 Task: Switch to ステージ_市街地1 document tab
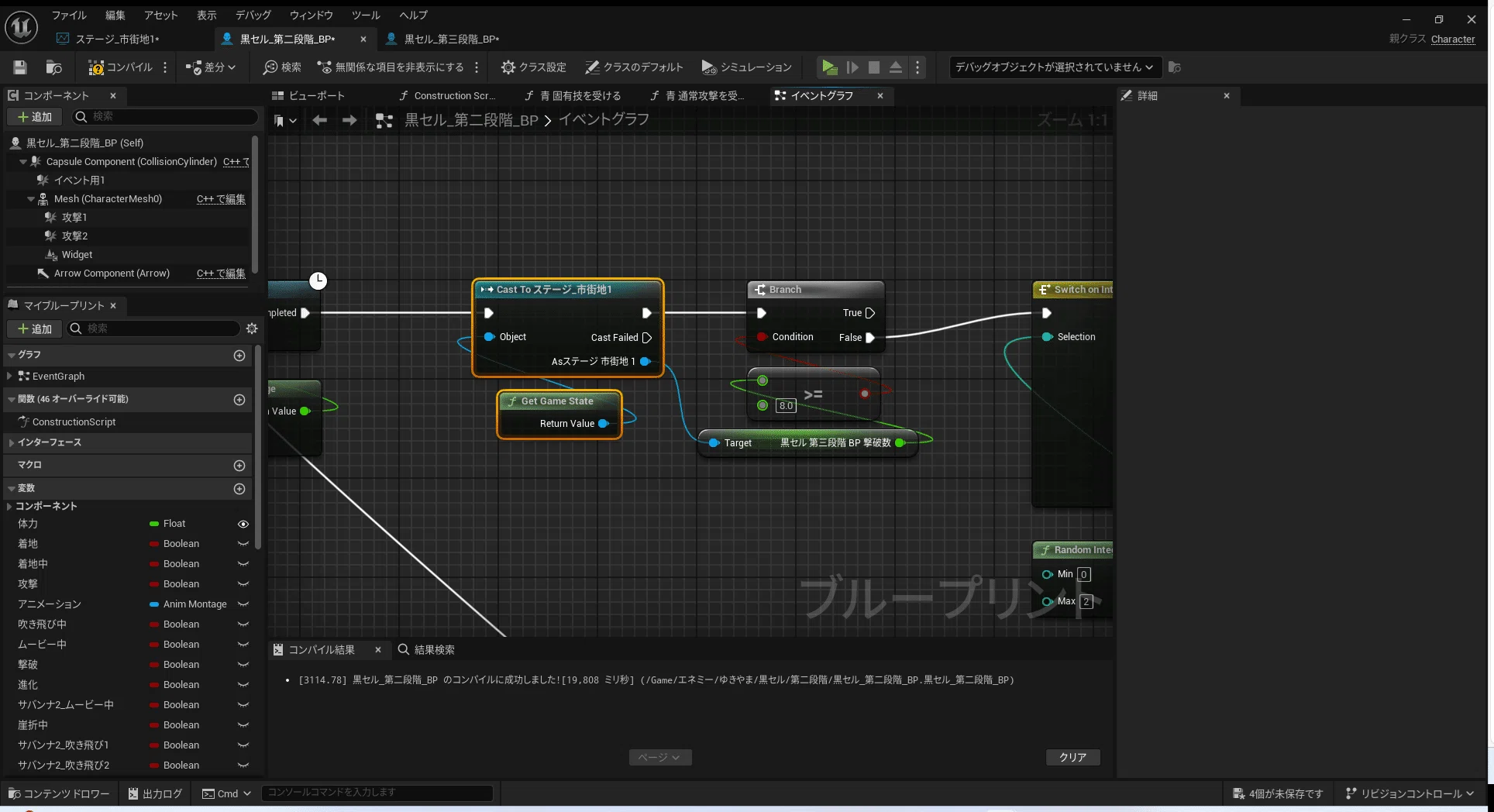117,39
